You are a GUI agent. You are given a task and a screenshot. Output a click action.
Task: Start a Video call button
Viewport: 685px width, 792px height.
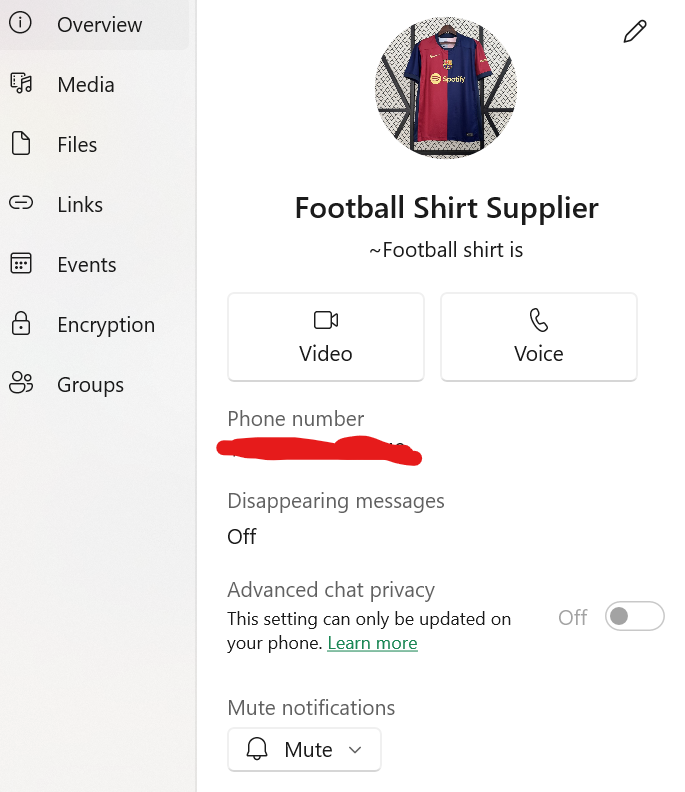[x=326, y=337]
